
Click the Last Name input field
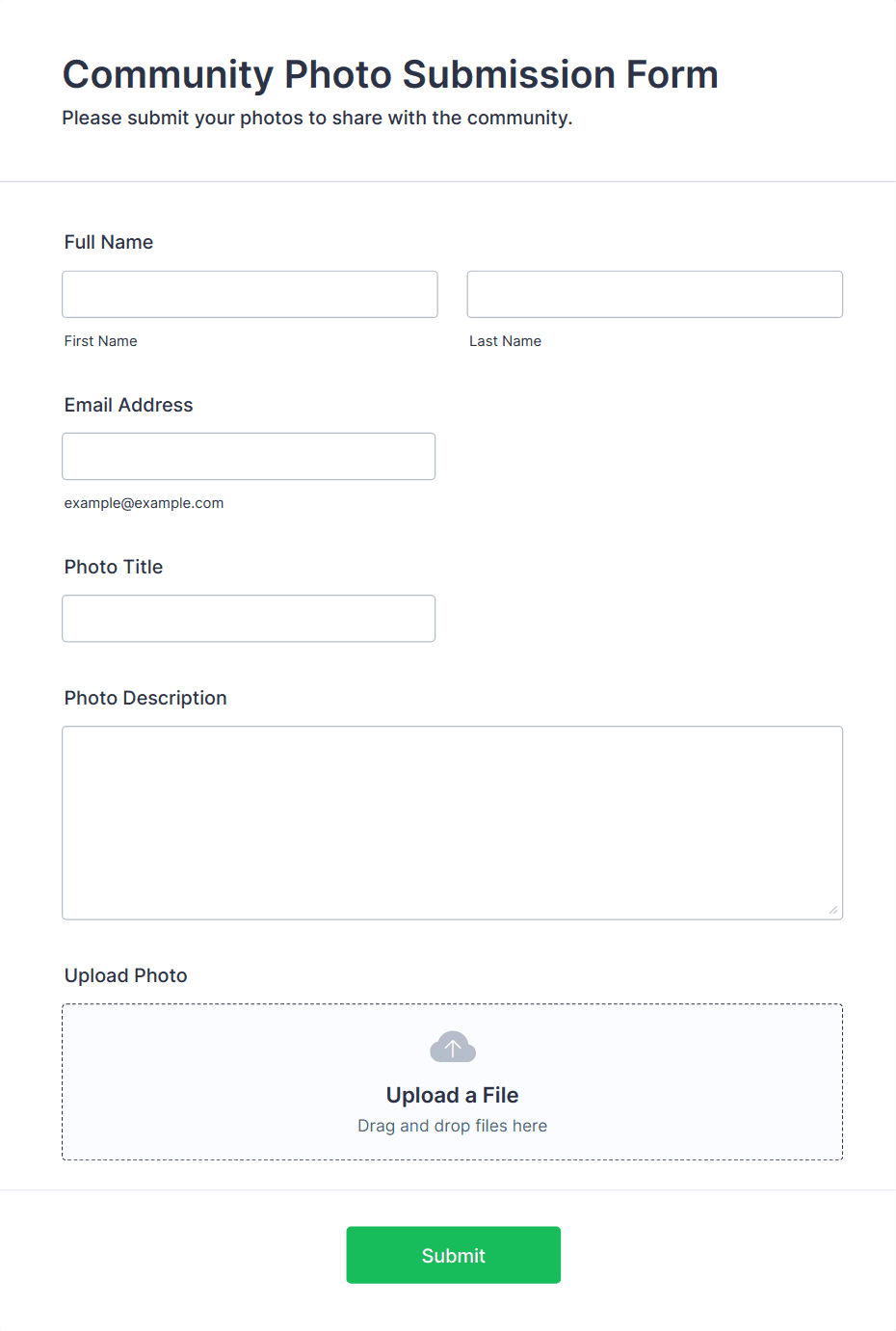coord(655,294)
